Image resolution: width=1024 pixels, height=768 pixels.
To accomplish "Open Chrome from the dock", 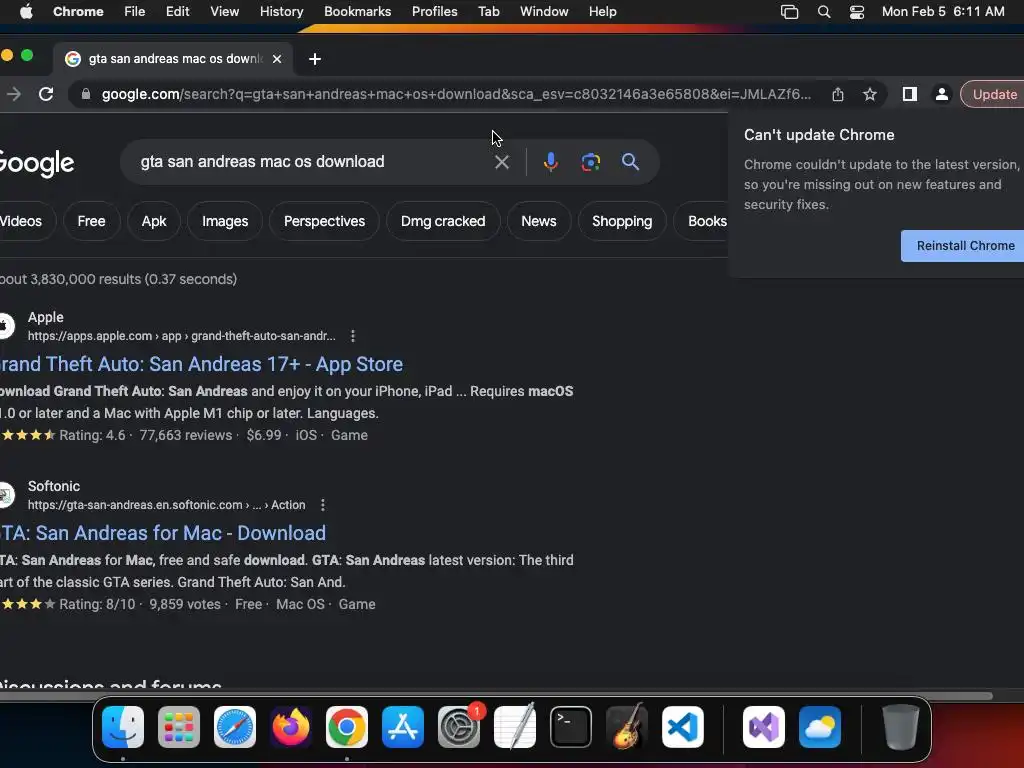I will tap(347, 727).
